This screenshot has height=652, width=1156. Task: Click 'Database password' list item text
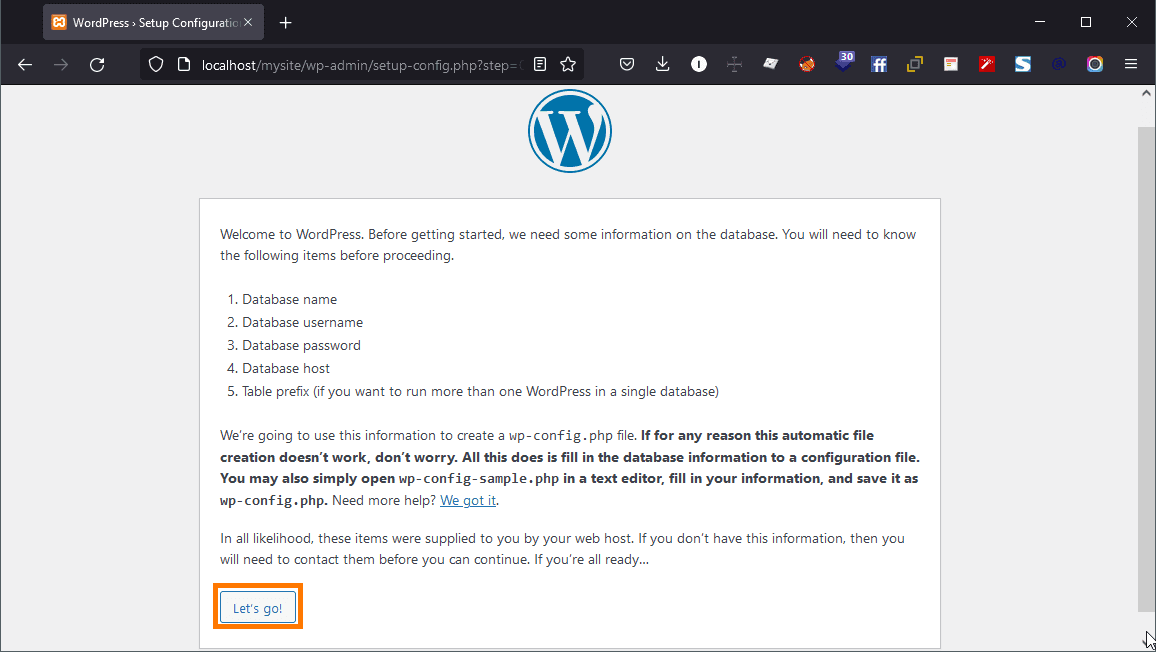click(302, 345)
